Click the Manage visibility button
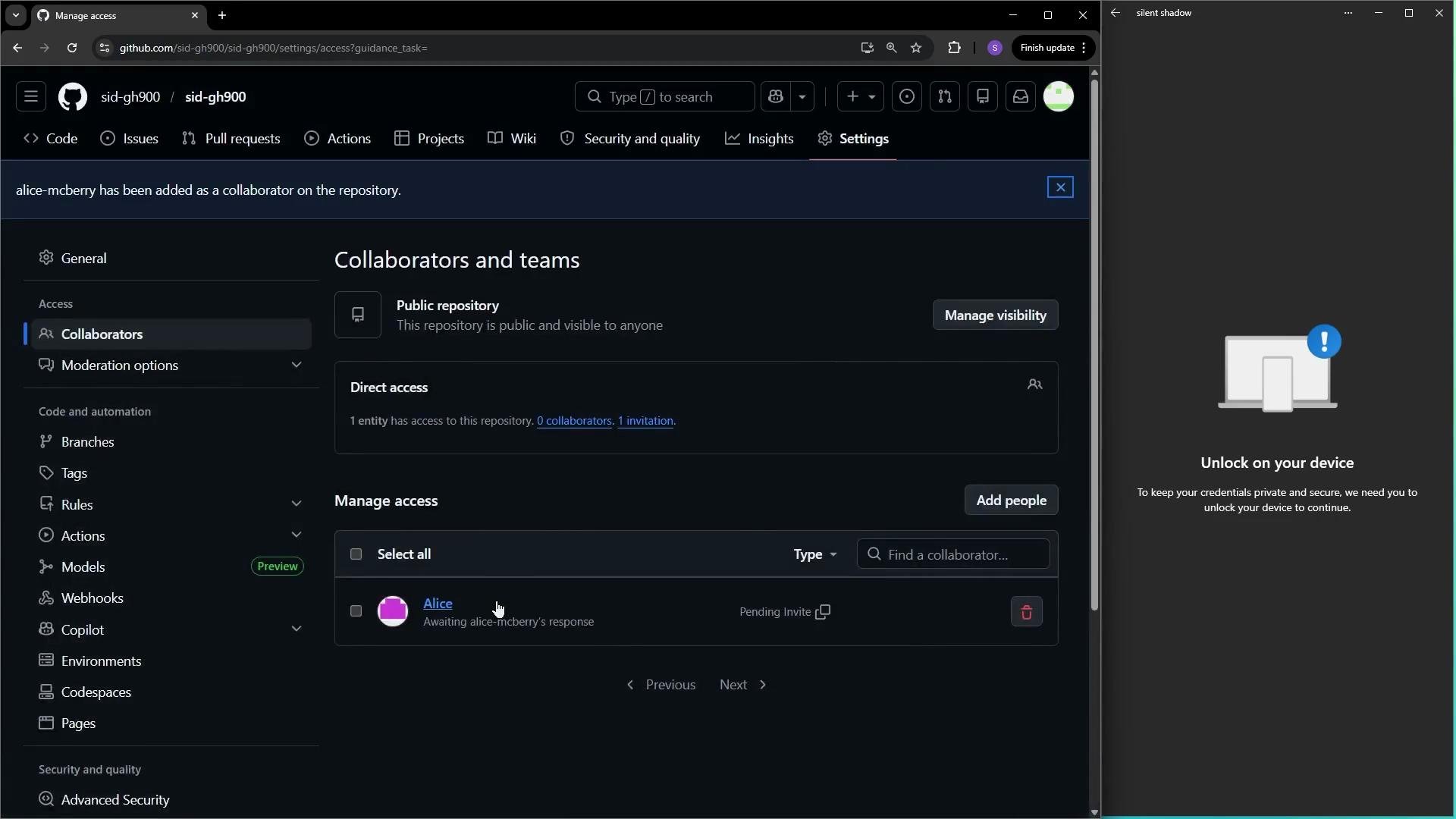1456x819 pixels. click(x=995, y=315)
